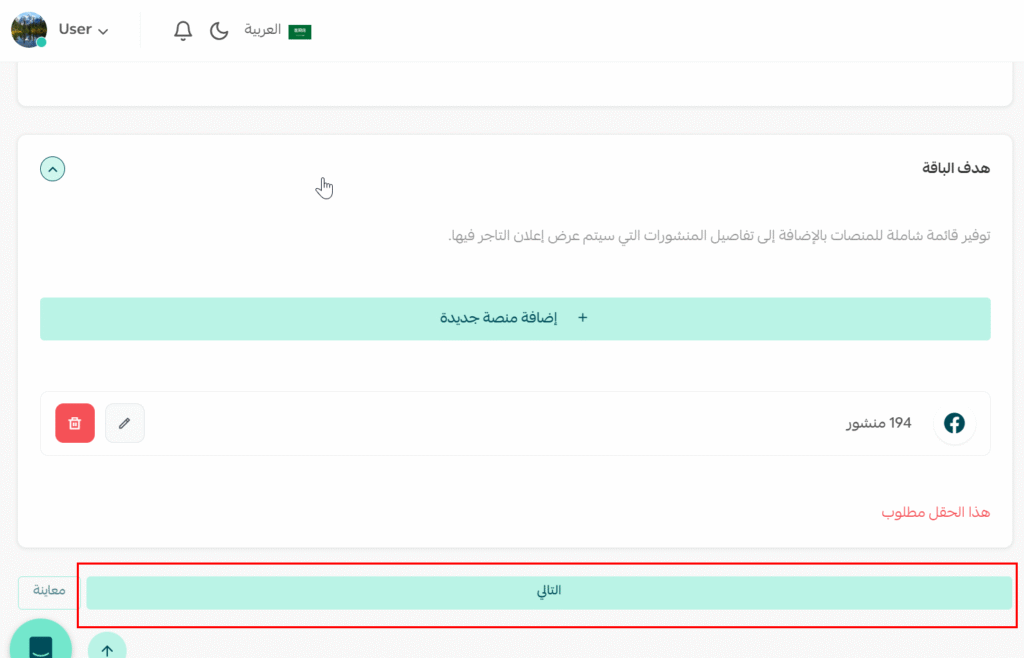1024x658 pixels.
Task: Edit the Facebook entry with pencil icon
Action: 125,423
